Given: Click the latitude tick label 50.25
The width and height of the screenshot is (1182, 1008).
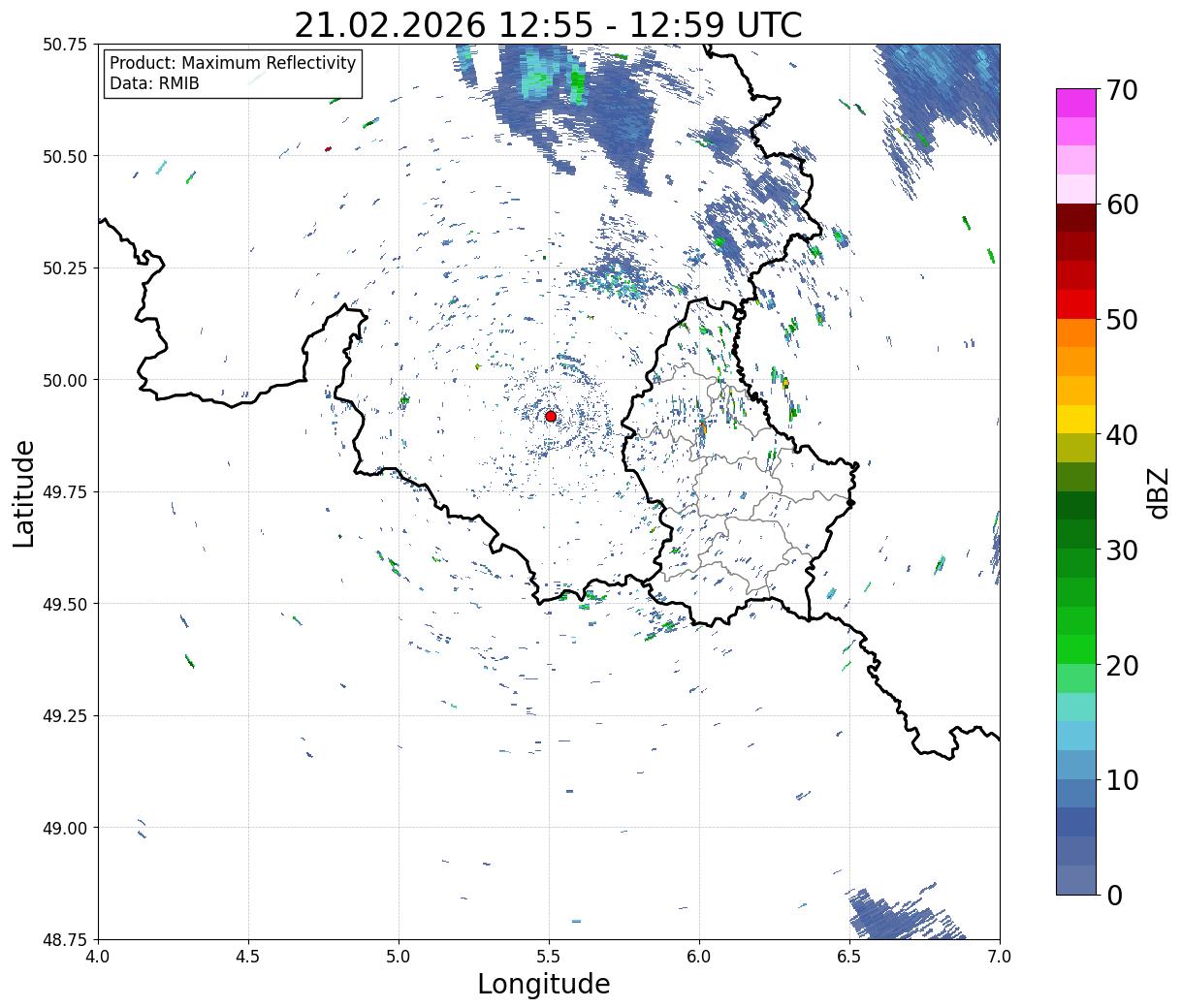Looking at the screenshot, I should click(64, 268).
